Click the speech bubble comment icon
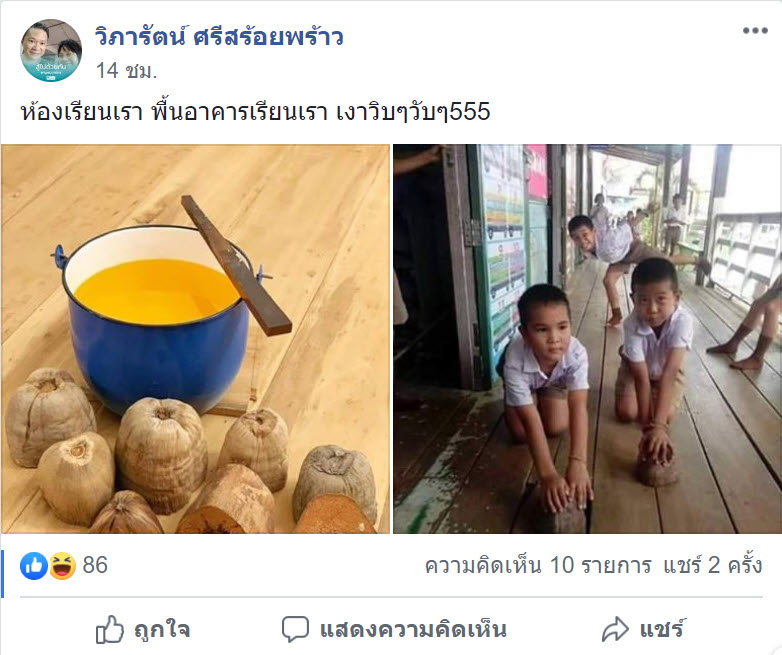782x655 pixels. [295, 629]
